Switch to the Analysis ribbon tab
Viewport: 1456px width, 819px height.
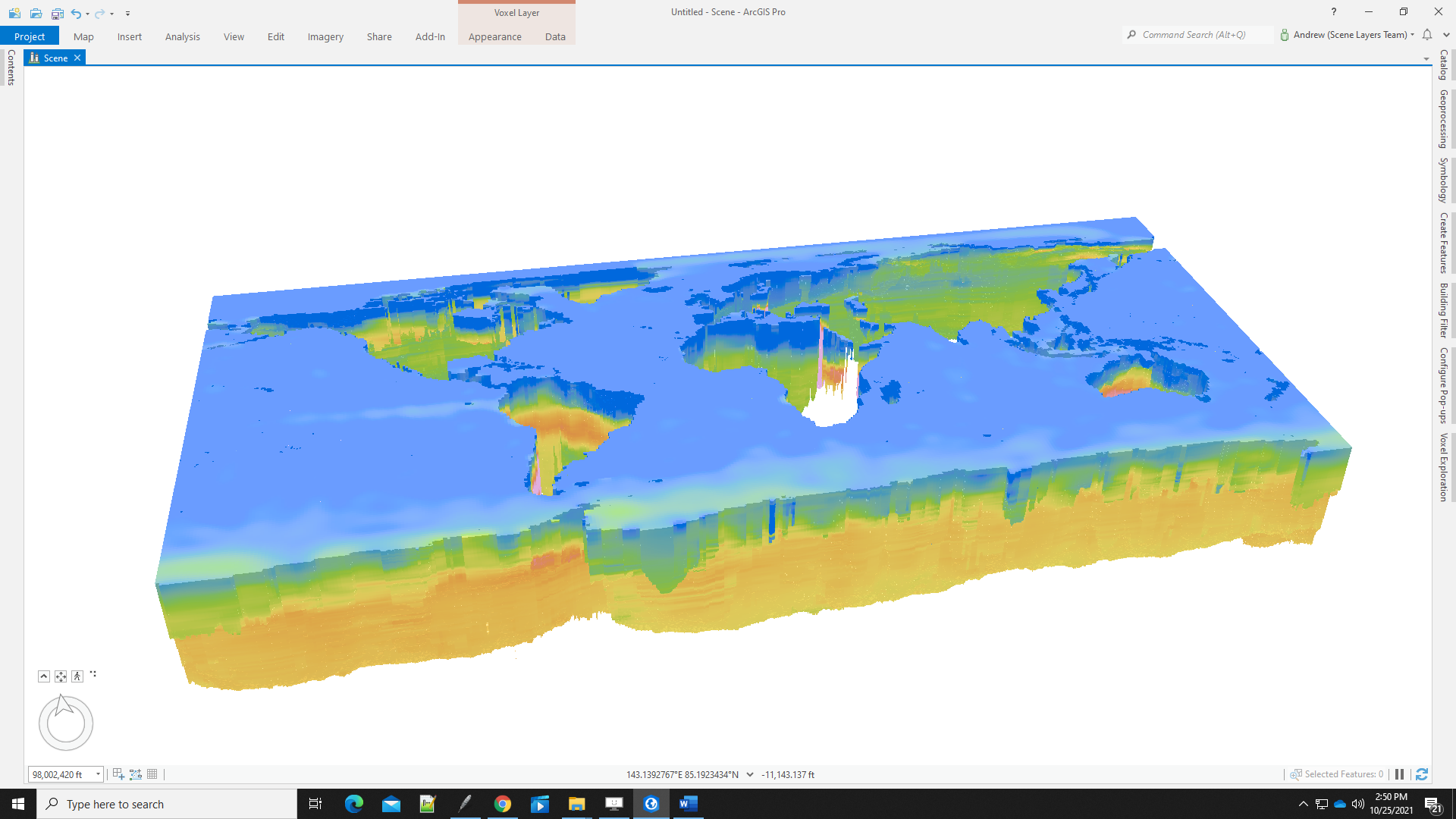click(182, 36)
